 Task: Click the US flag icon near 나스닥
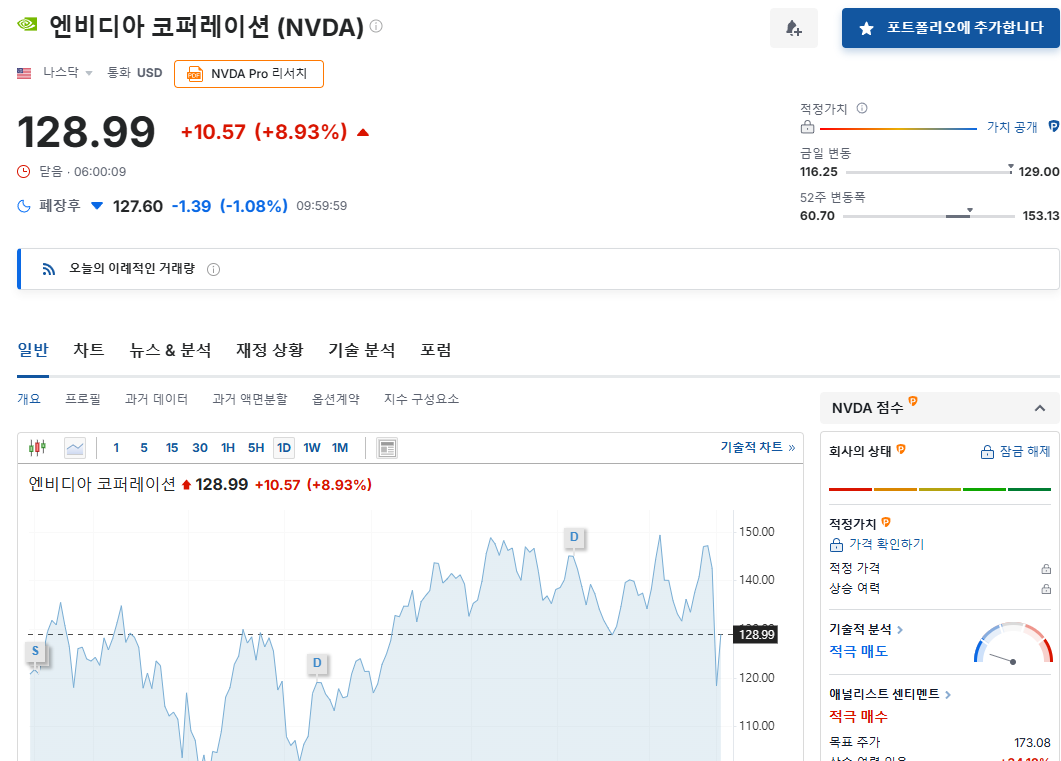click(23, 72)
